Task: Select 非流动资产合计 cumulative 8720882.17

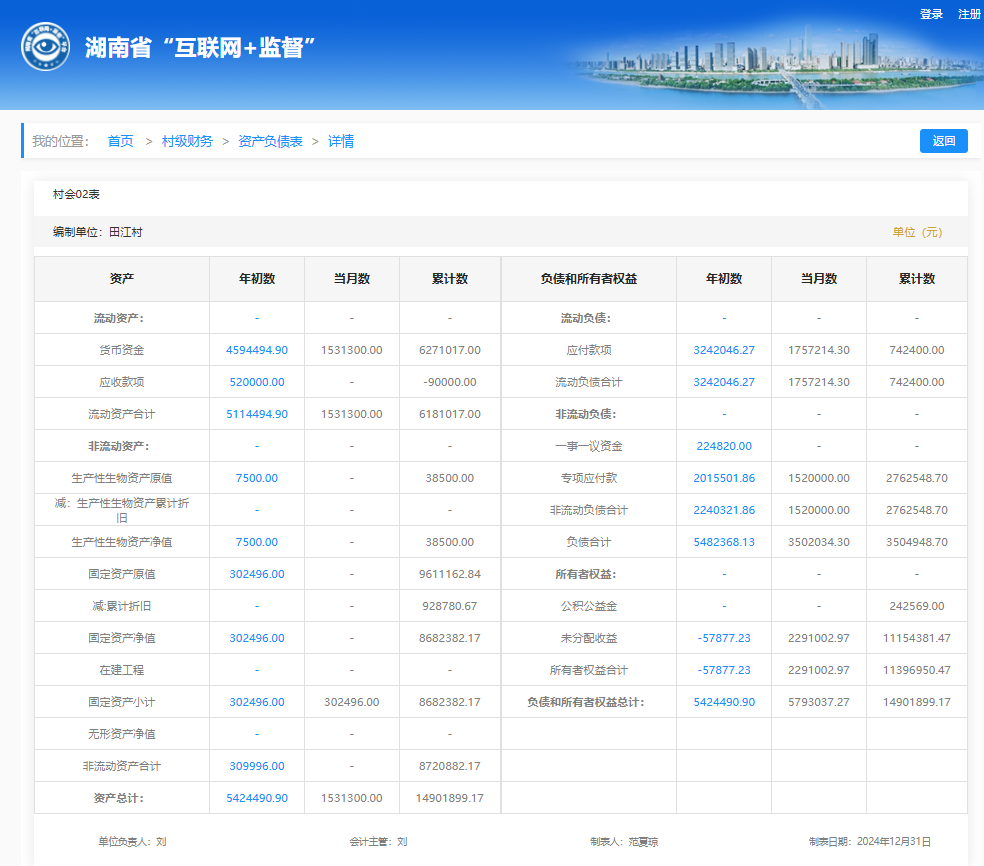Action: 450,766
